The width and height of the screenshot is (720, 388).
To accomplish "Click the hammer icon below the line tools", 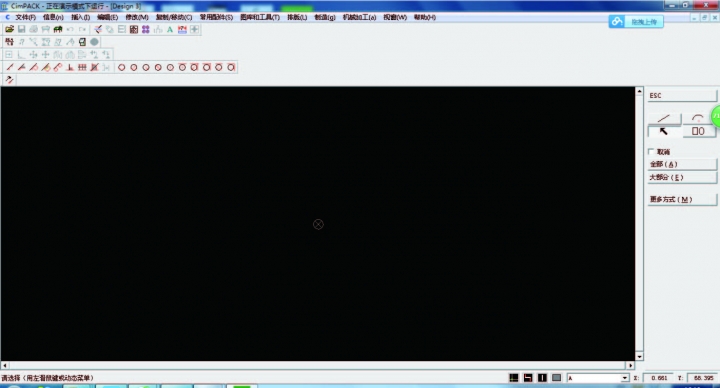I will pos(9,80).
